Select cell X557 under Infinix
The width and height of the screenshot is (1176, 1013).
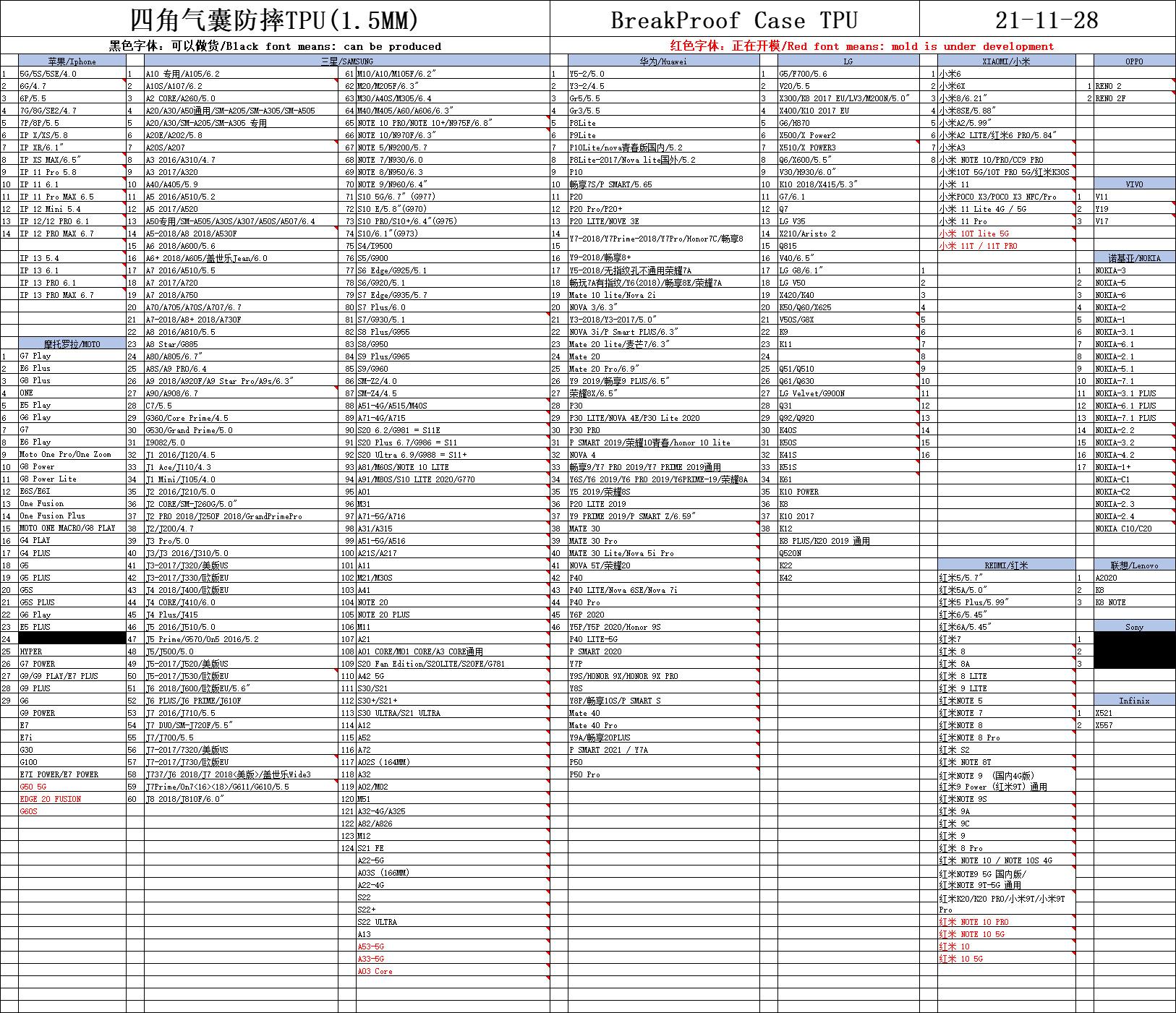pyautogui.click(x=1135, y=725)
